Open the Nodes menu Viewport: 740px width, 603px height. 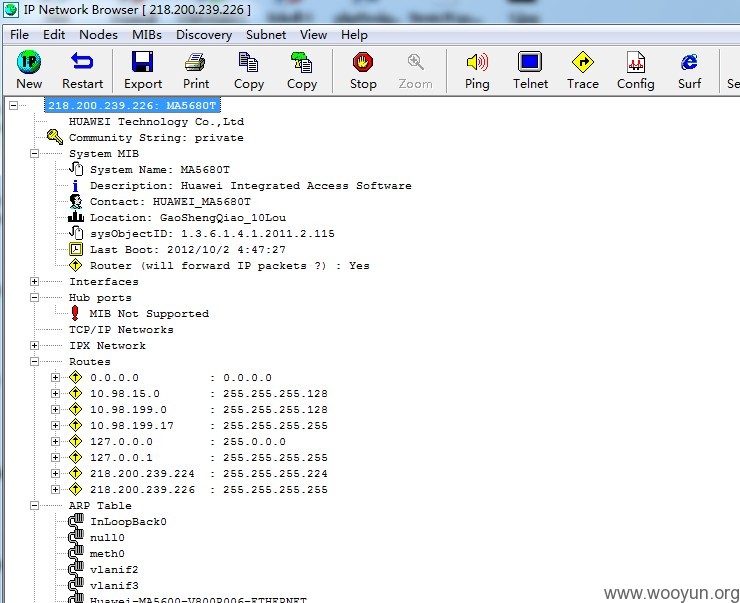[98, 35]
